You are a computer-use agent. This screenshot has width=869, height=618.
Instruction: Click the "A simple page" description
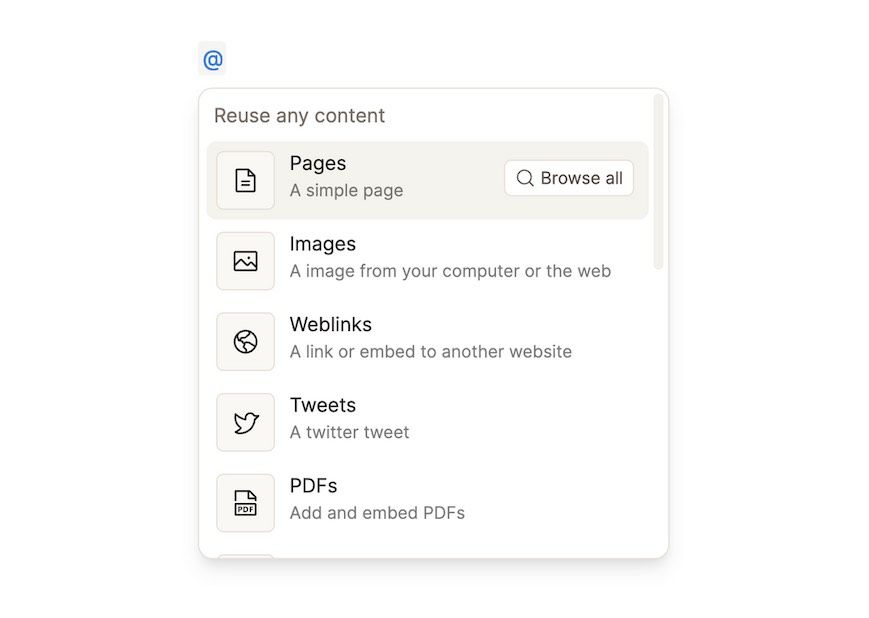tap(346, 190)
